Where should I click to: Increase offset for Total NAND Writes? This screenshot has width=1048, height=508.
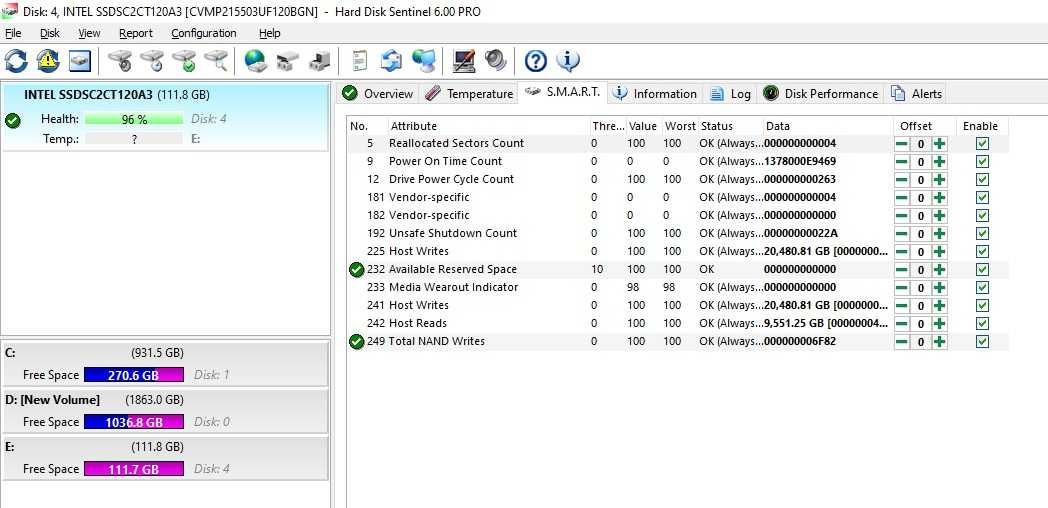(x=940, y=342)
